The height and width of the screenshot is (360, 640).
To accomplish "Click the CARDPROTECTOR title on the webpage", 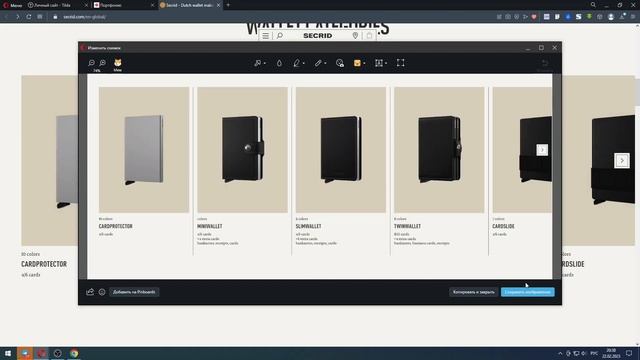I will click(44, 264).
